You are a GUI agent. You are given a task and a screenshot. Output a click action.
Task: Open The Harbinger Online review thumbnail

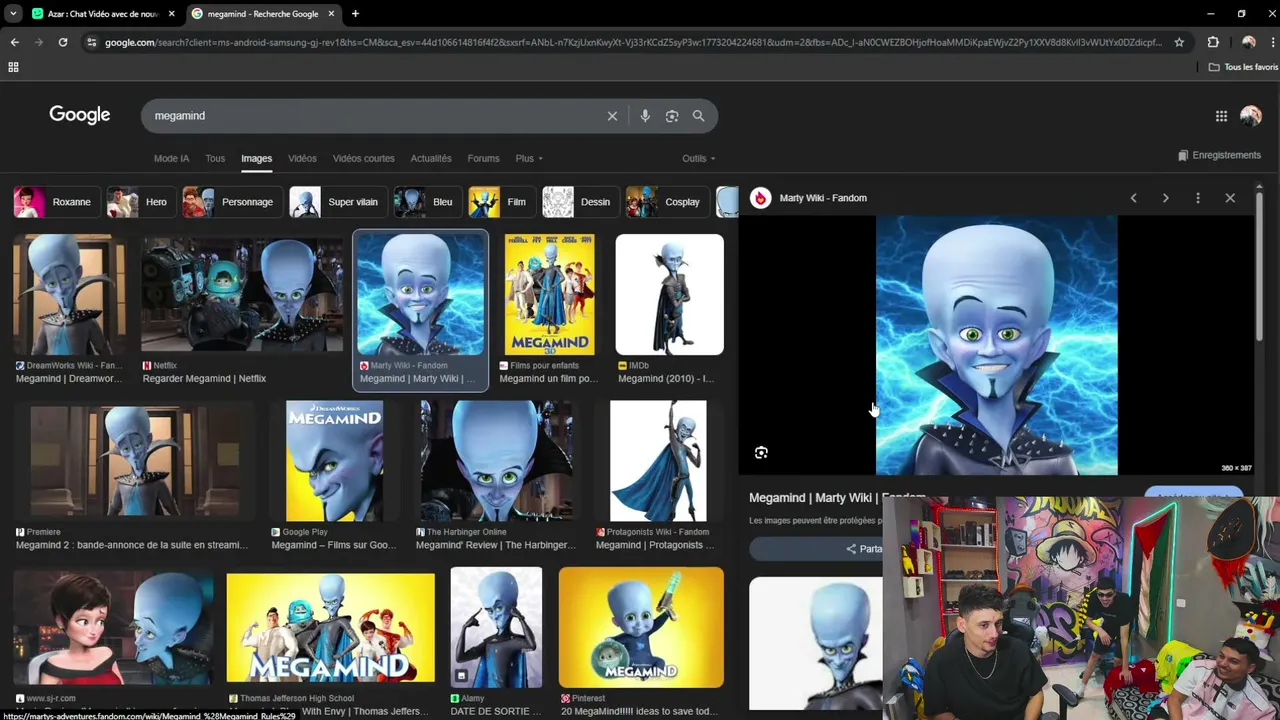click(497, 461)
